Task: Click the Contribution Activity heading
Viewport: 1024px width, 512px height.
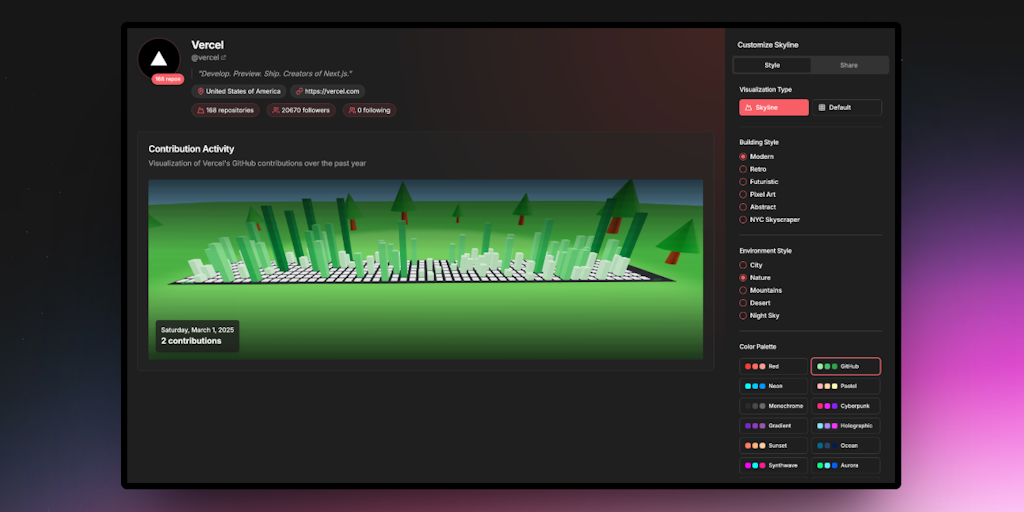Action: [191, 149]
